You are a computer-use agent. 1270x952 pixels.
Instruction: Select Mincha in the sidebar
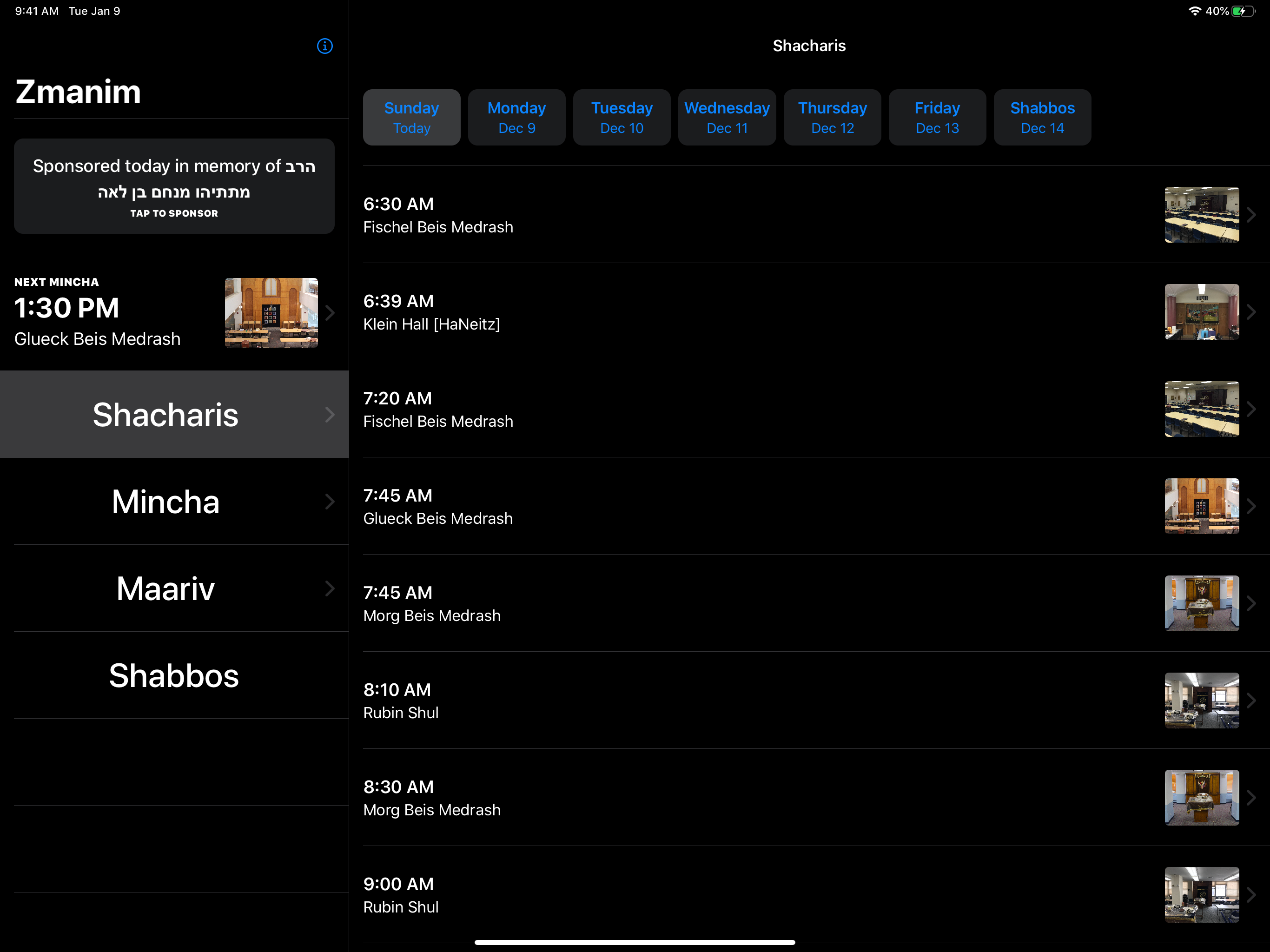(174, 501)
